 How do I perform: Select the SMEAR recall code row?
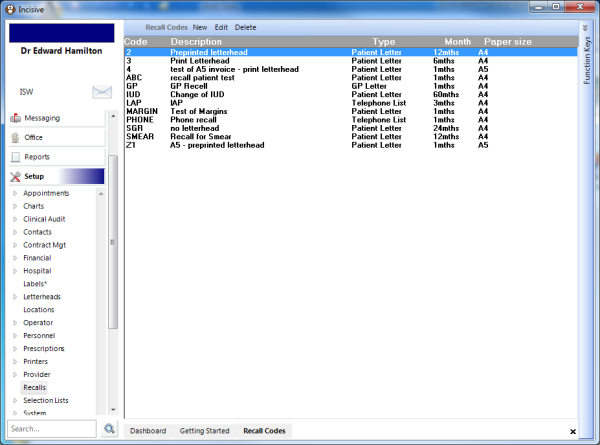point(351,137)
